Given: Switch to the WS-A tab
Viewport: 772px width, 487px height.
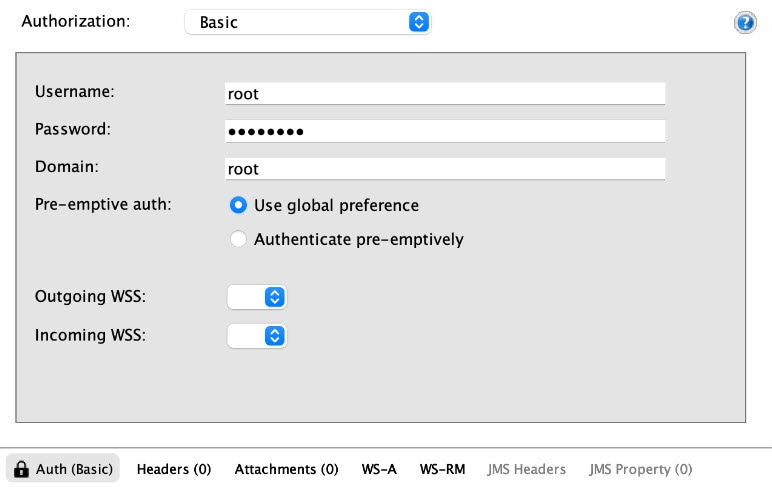Looking at the screenshot, I should point(379,469).
